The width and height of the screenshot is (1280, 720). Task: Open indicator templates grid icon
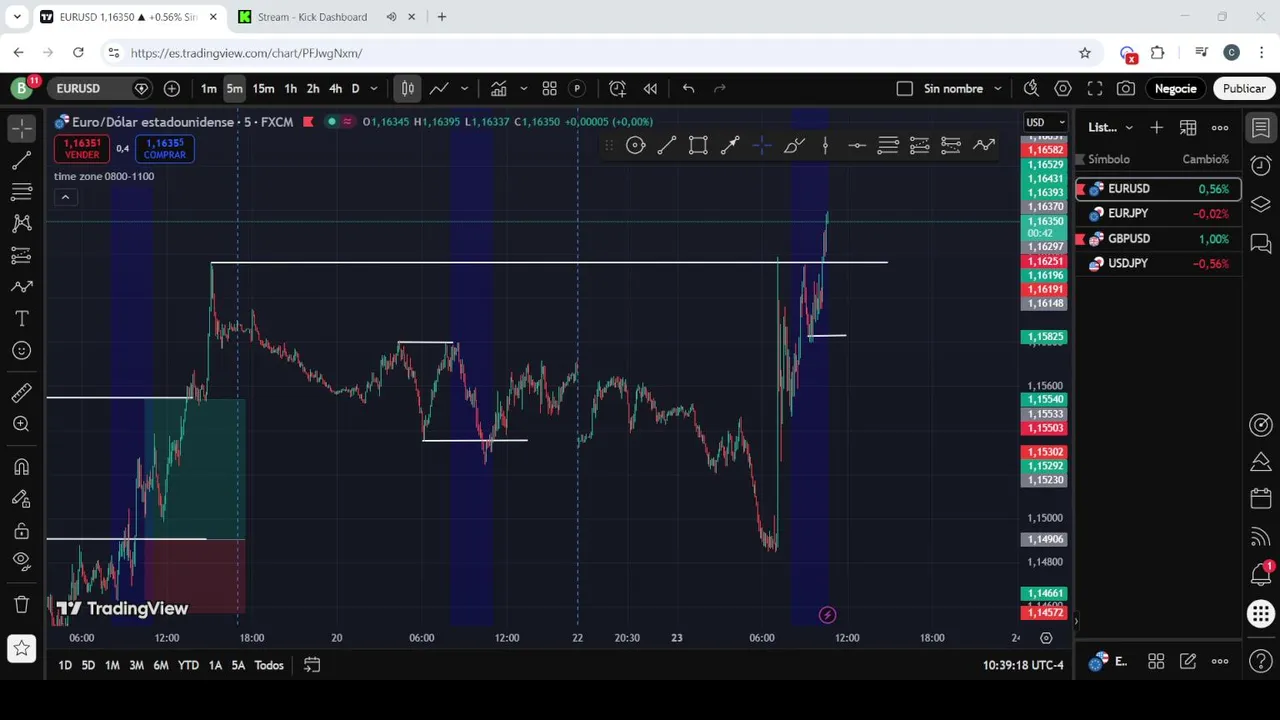point(549,89)
